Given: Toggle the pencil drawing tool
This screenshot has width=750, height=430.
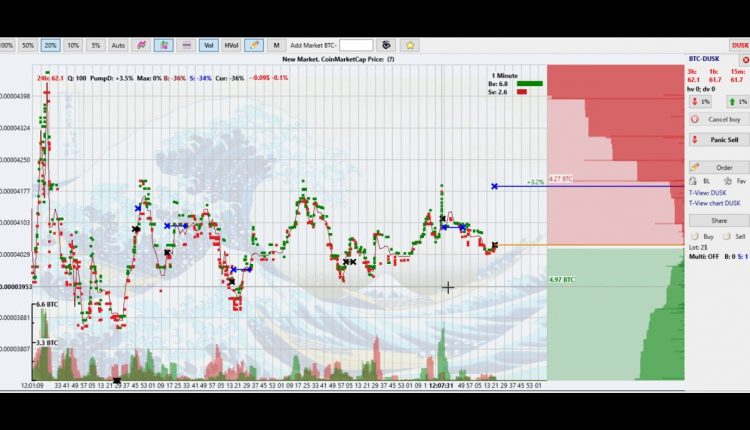Looking at the screenshot, I should click(x=254, y=45).
